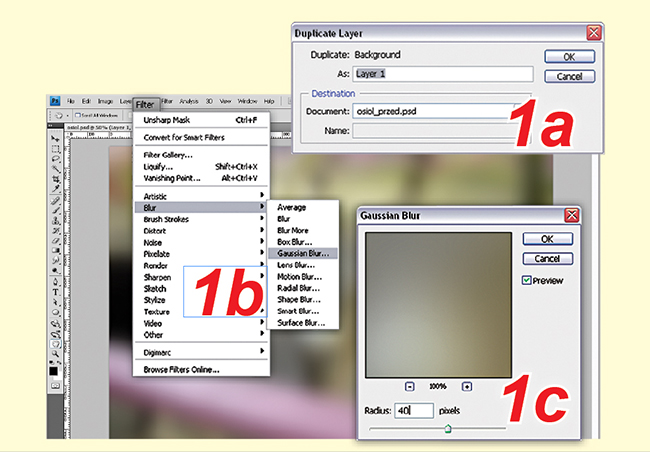Click the Photoshop Ps logo icon
Viewport: 650px width, 452px height.
point(55,101)
